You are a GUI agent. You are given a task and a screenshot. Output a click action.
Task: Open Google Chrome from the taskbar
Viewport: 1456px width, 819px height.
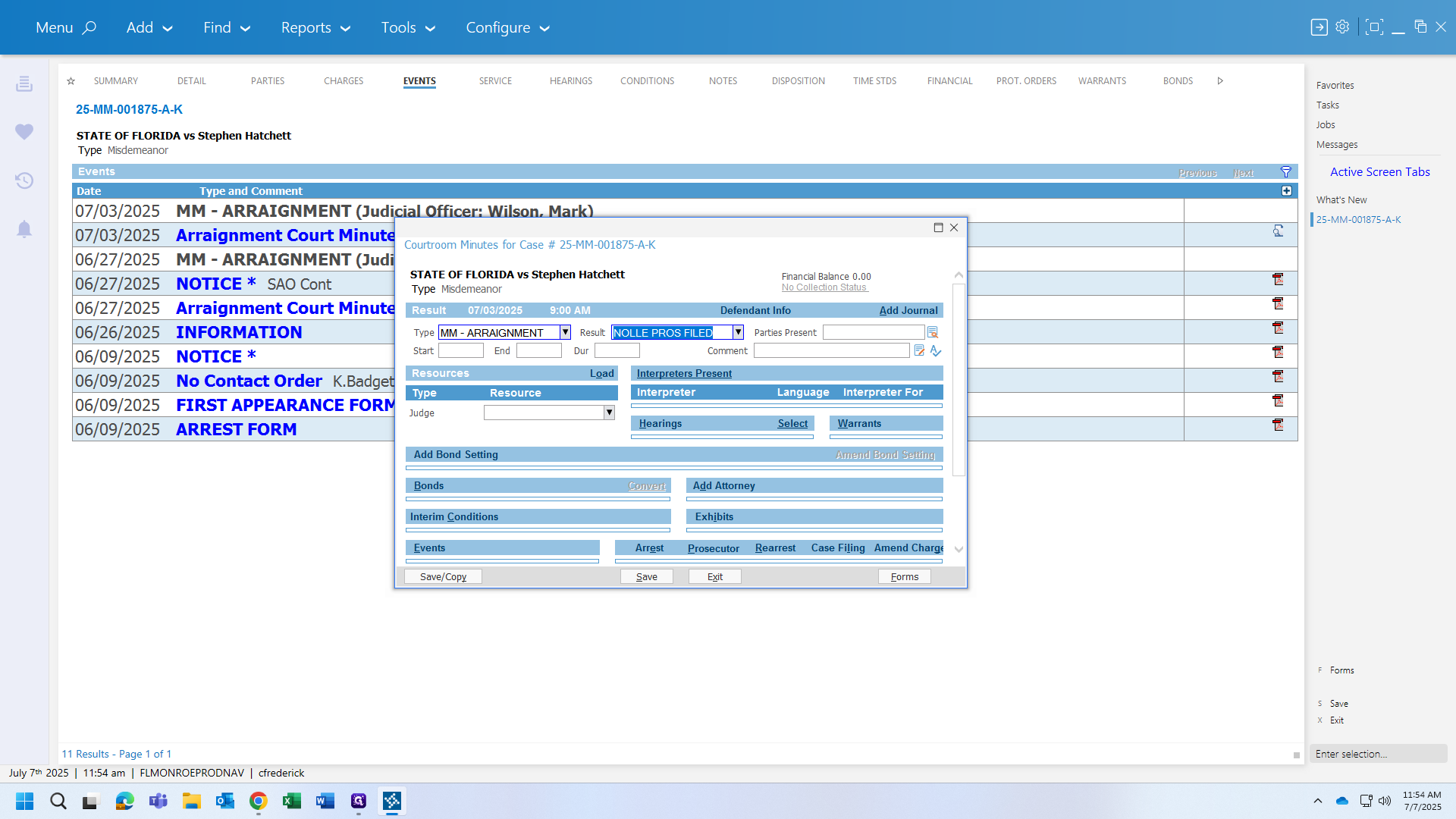(x=258, y=801)
